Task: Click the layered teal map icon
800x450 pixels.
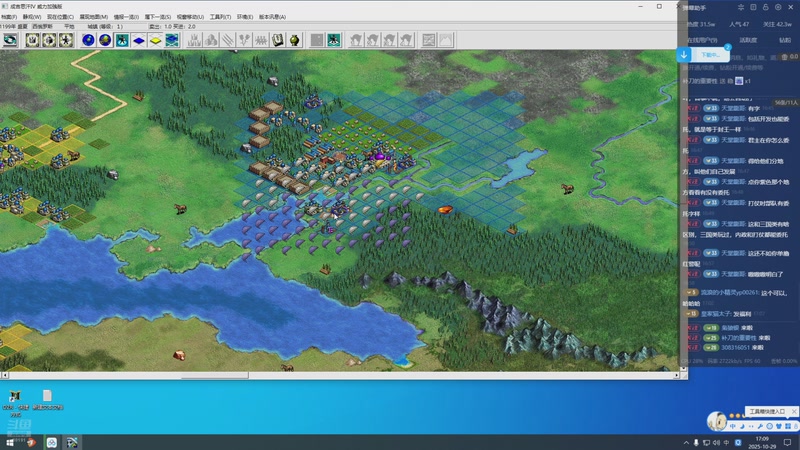Action: pyautogui.click(x=172, y=40)
